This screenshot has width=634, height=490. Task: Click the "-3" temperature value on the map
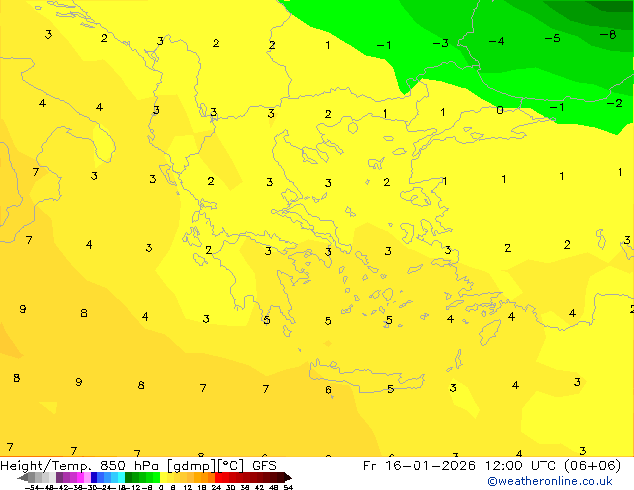point(441,43)
